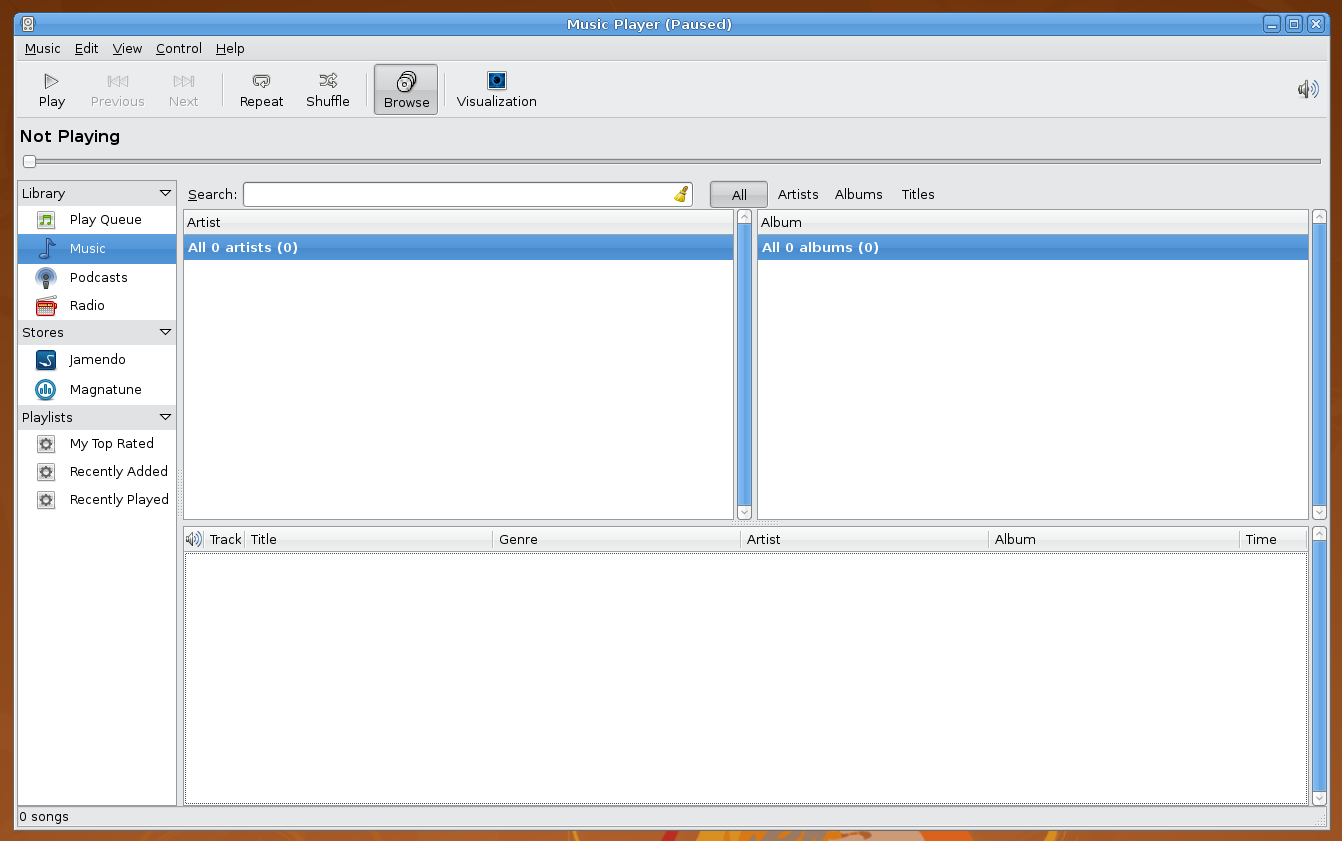Viewport: 1342px width, 841px height.
Task: Open the My Top Rated playlist
Action: click(x=112, y=443)
